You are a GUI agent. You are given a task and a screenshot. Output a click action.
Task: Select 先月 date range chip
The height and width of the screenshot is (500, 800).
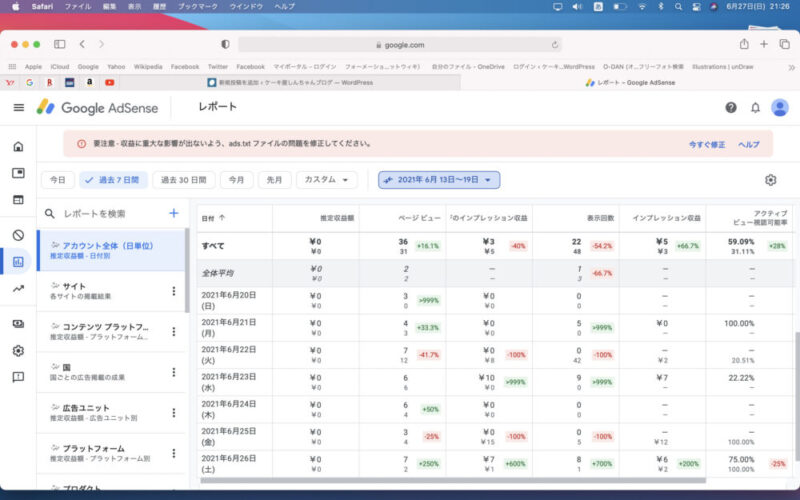tap(274, 180)
